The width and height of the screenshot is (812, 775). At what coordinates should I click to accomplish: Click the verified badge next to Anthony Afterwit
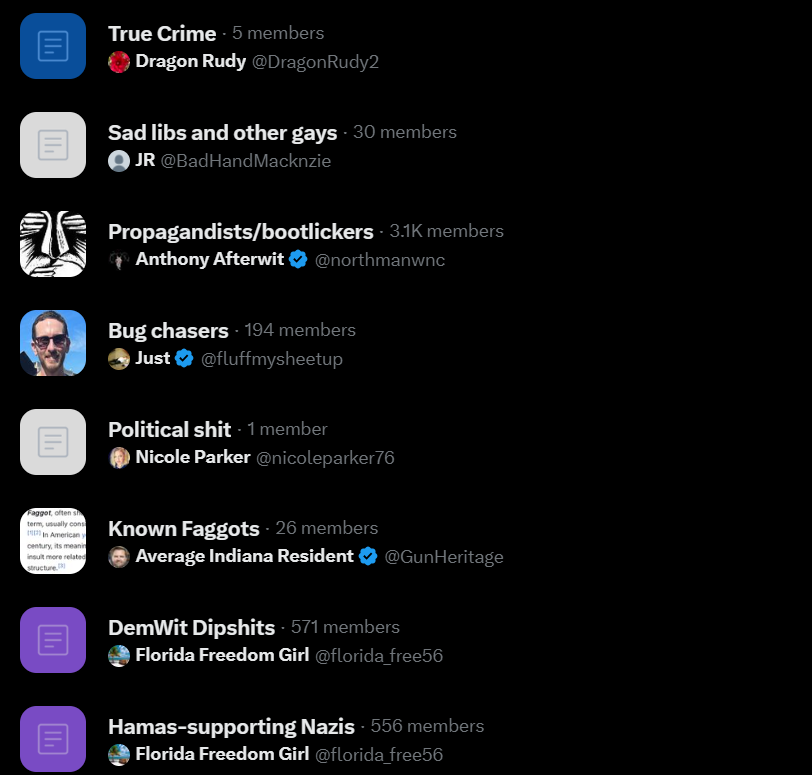298,259
